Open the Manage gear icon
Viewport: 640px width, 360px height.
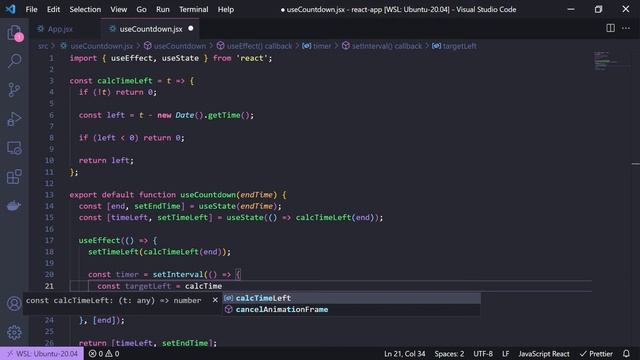click(14, 333)
